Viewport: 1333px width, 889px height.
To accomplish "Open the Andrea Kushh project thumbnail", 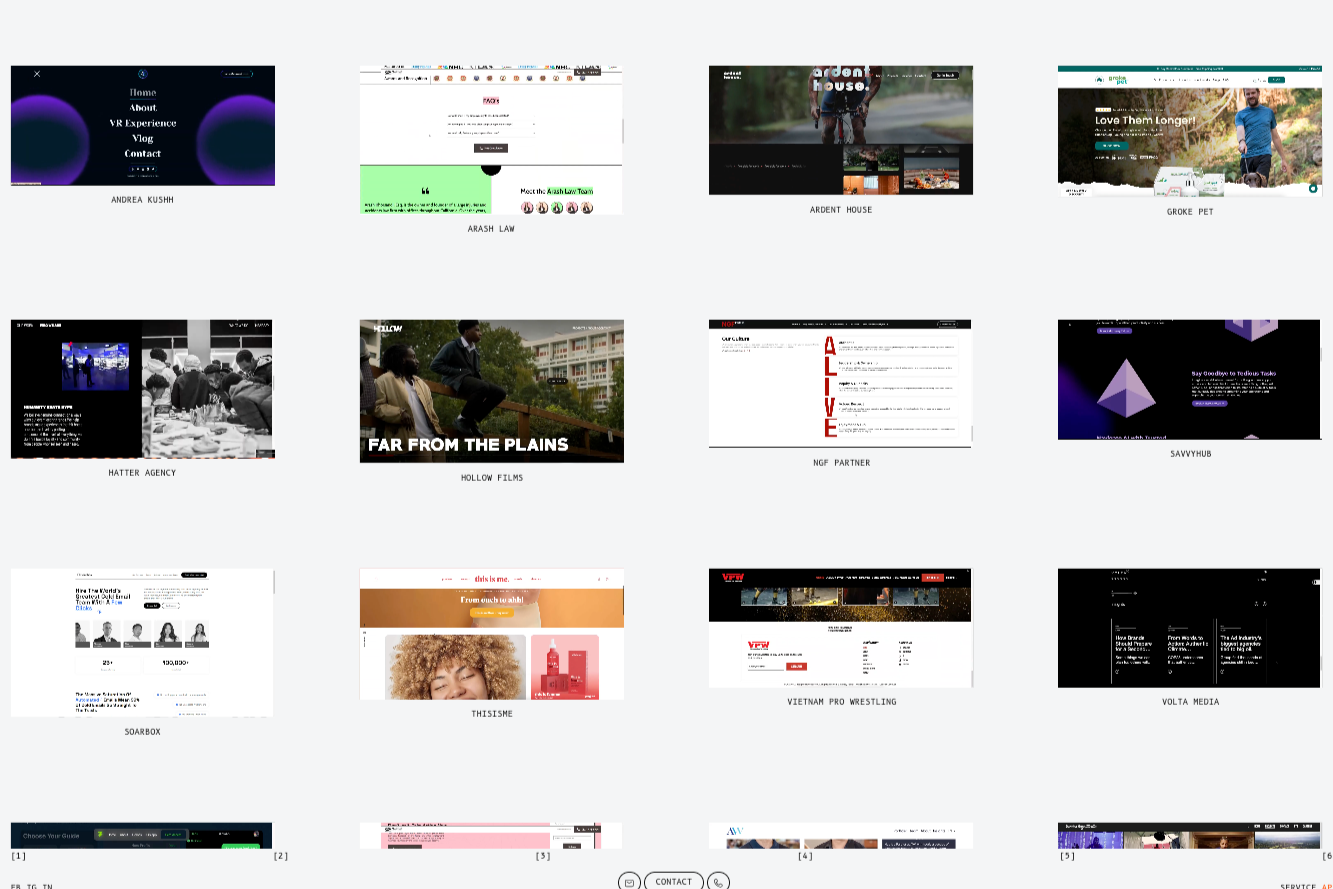I will pos(143,126).
